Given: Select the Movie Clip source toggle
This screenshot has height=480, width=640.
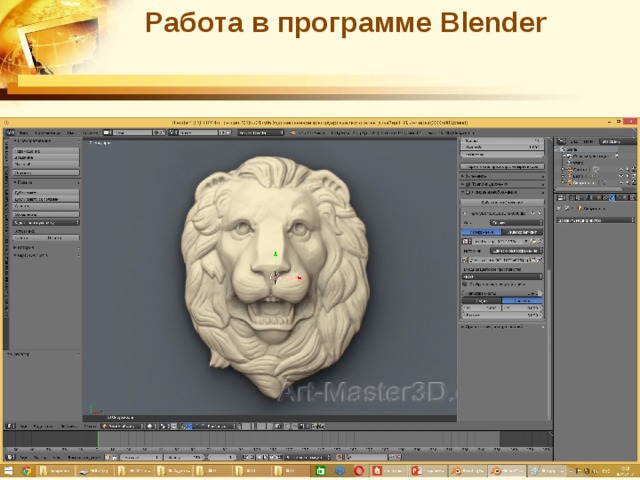Looking at the screenshot, I should click(522, 232).
